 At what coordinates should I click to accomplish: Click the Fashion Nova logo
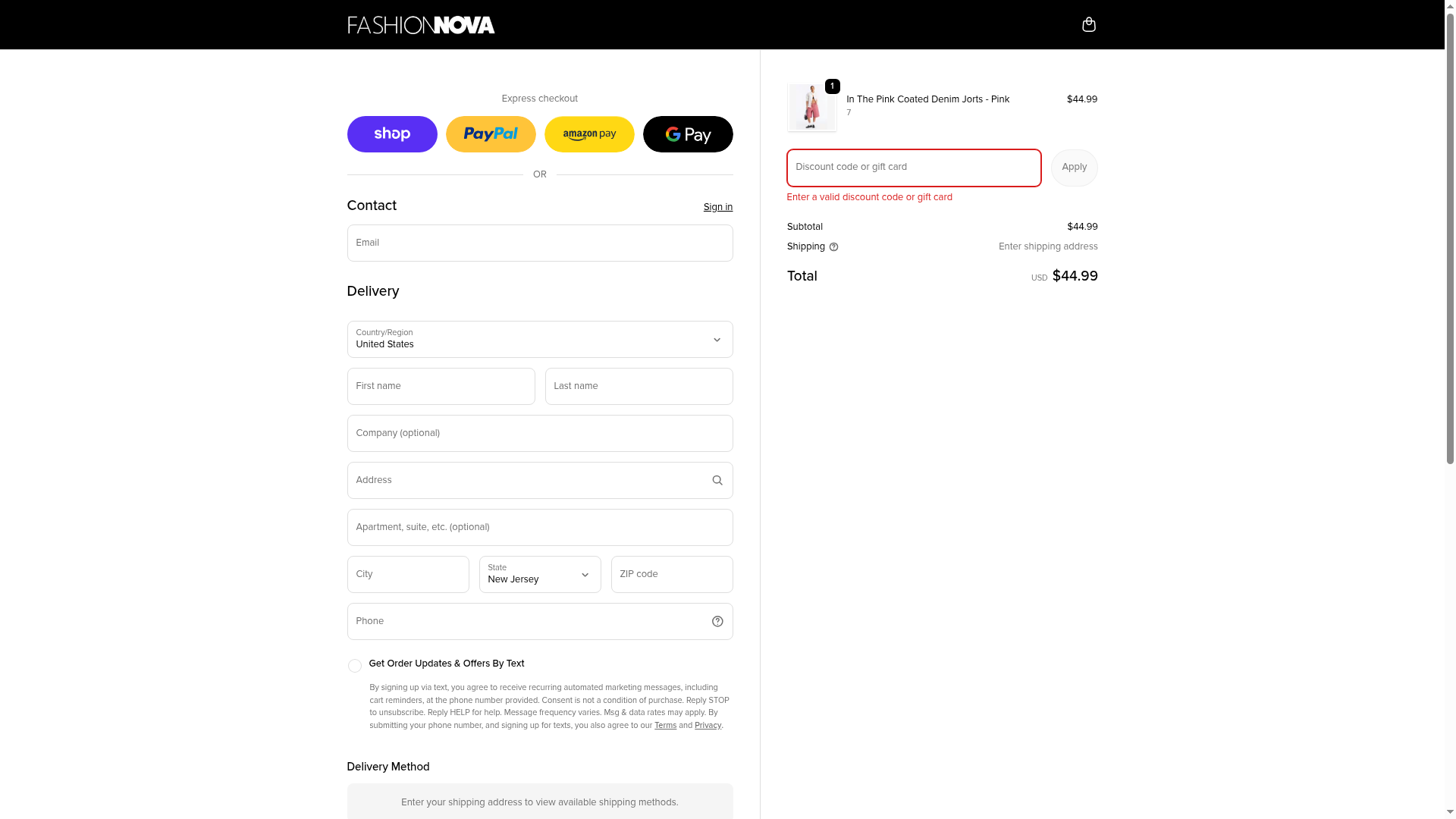click(421, 25)
